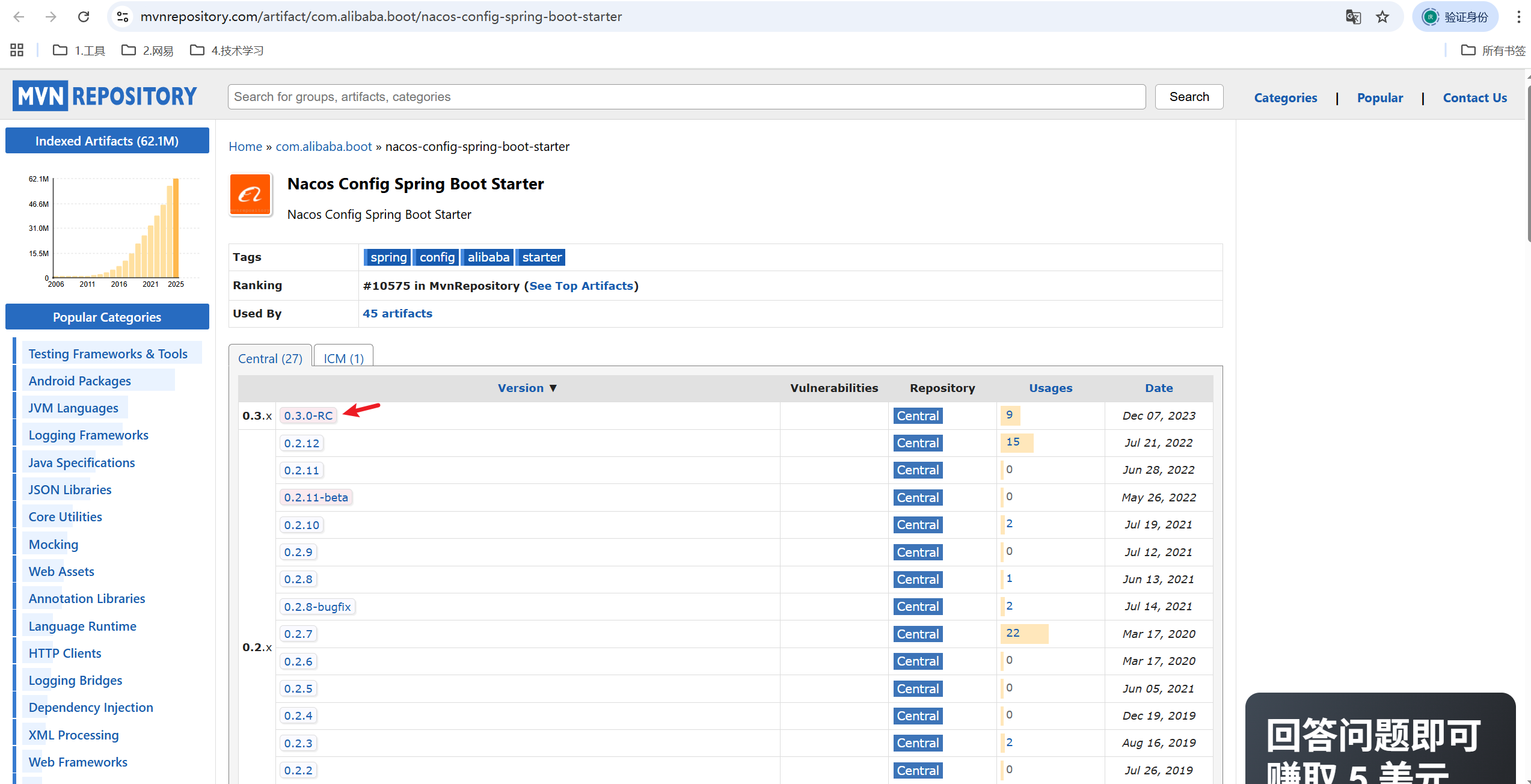1531x784 pixels.
Task: Open the 1.工具 bookmark folder
Action: 79,51
